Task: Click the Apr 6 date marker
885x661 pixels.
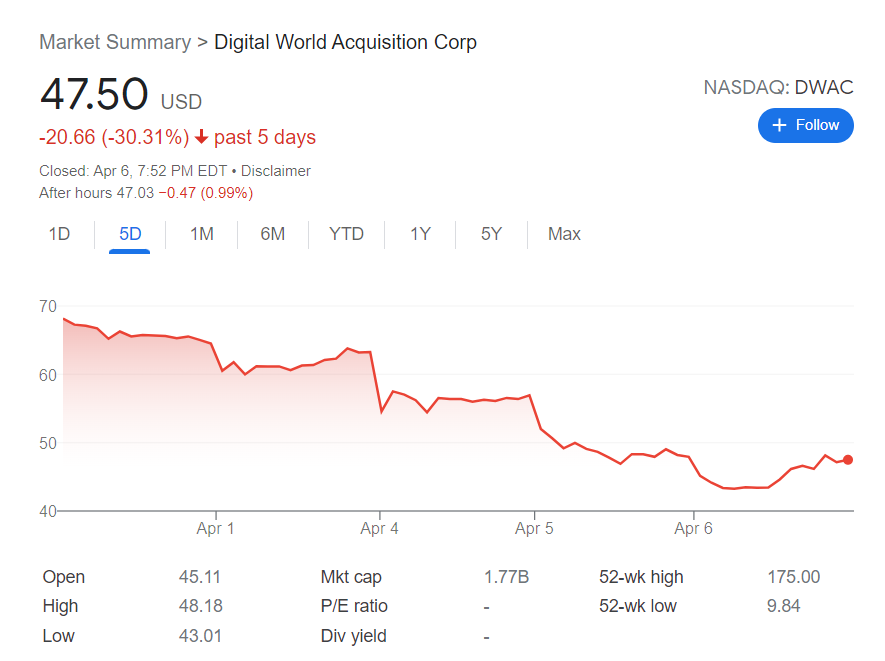Action: pyautogui.click(x=693, y=528)
